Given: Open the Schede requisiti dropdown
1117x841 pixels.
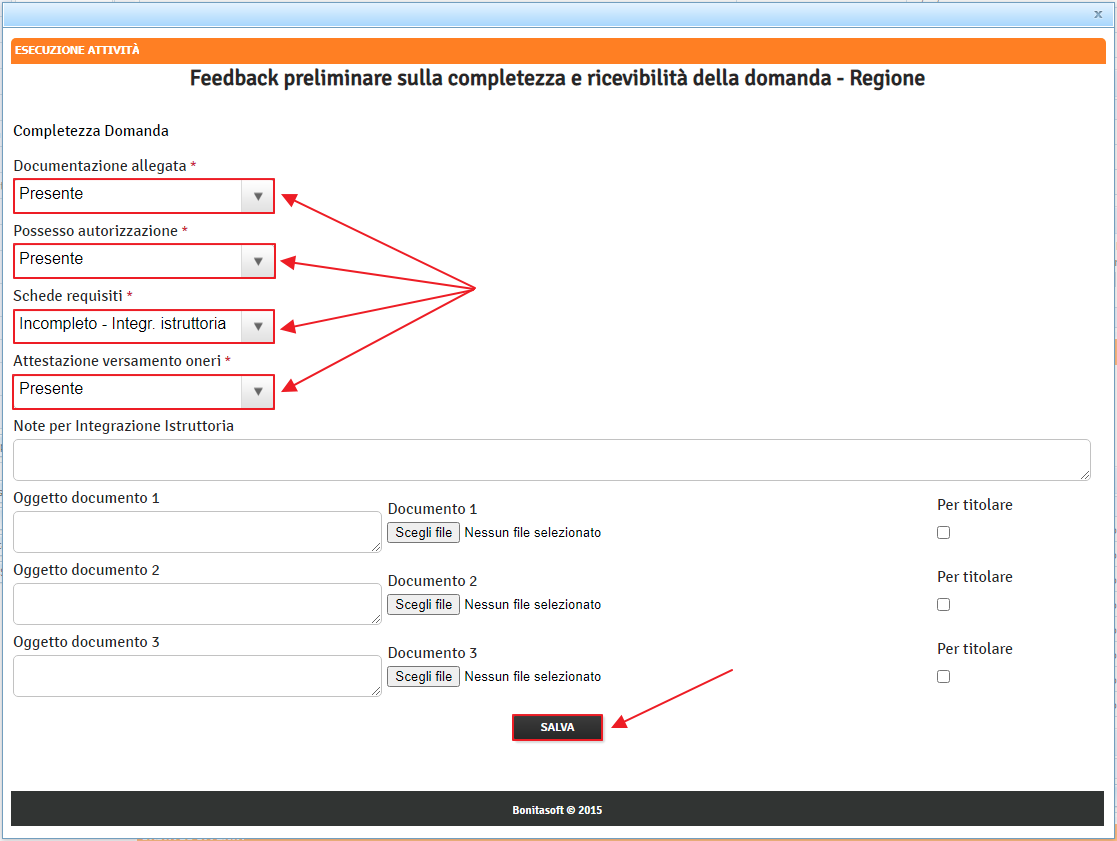Looking at the screenshot, I should point(144,326).
